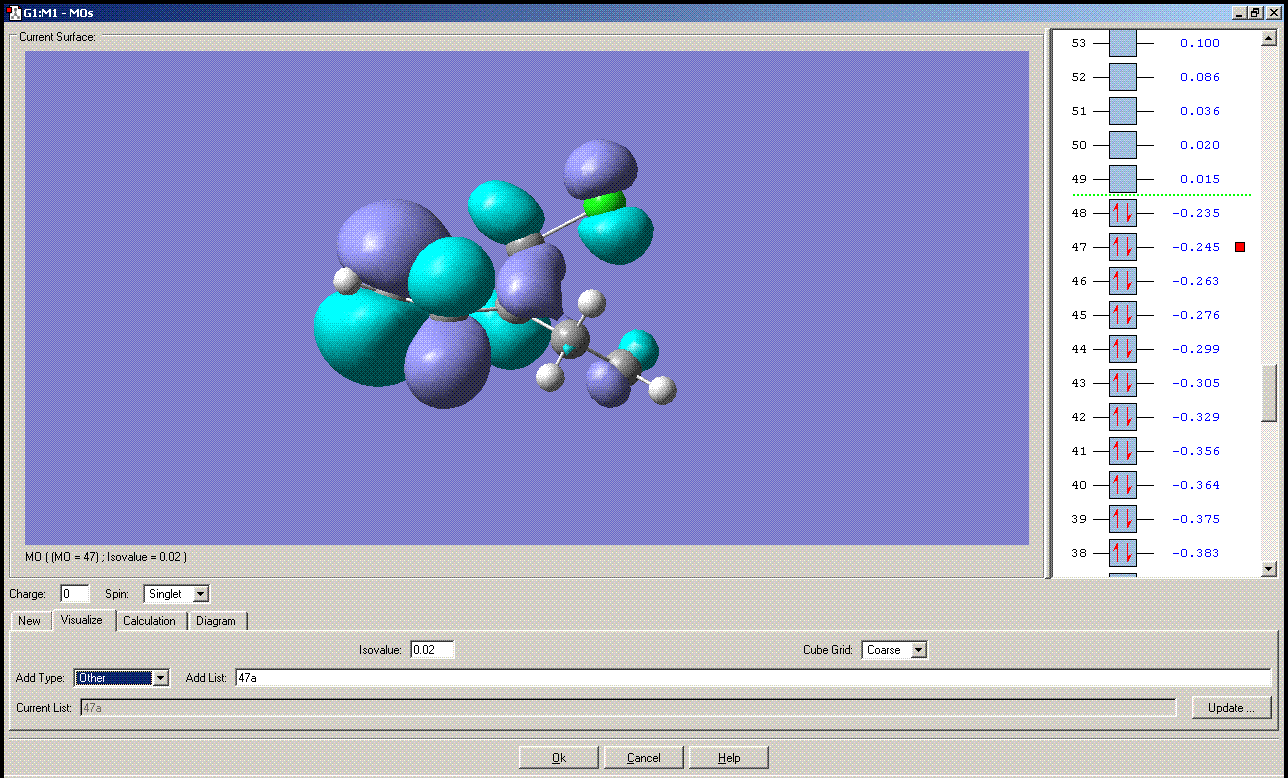Switch to the Visualize tab

82,620
